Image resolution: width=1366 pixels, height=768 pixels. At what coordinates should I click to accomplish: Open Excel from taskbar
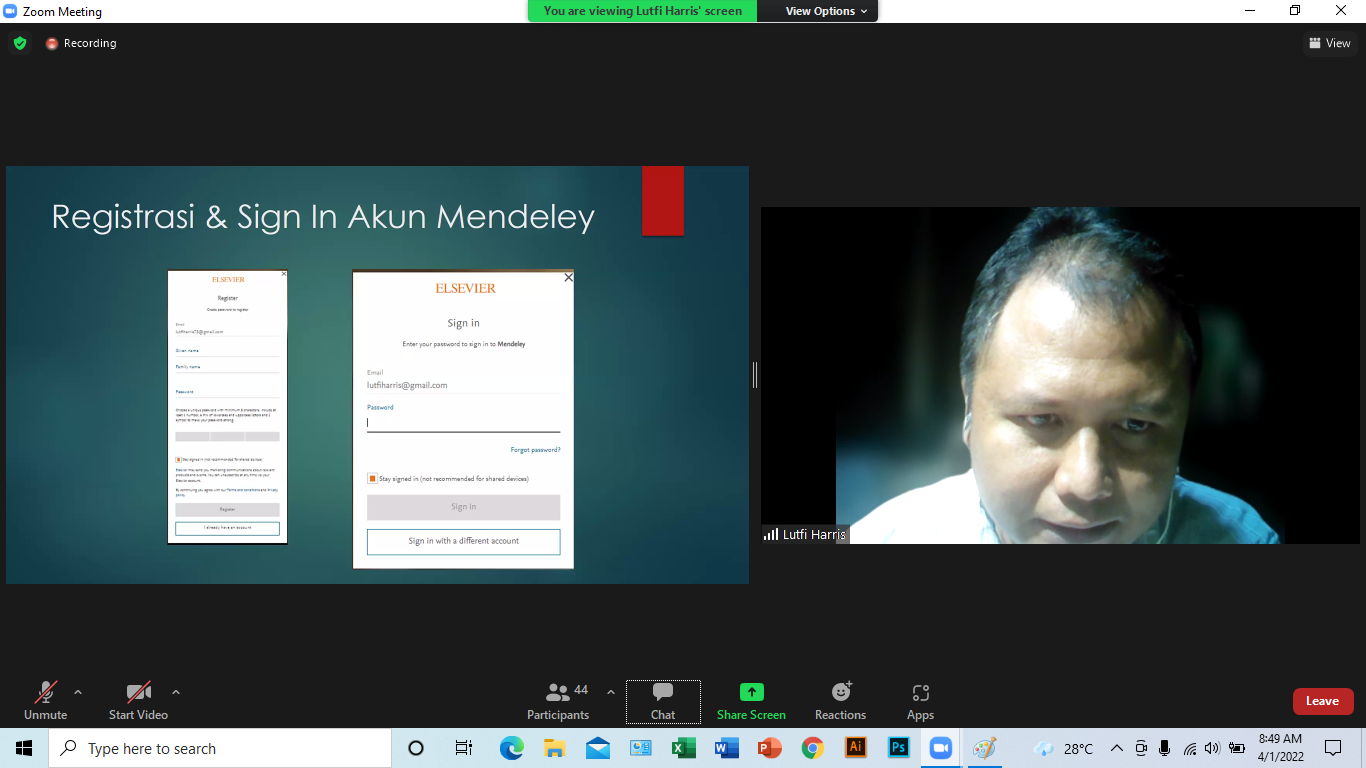pyautogui.click(x=684, y=748)
